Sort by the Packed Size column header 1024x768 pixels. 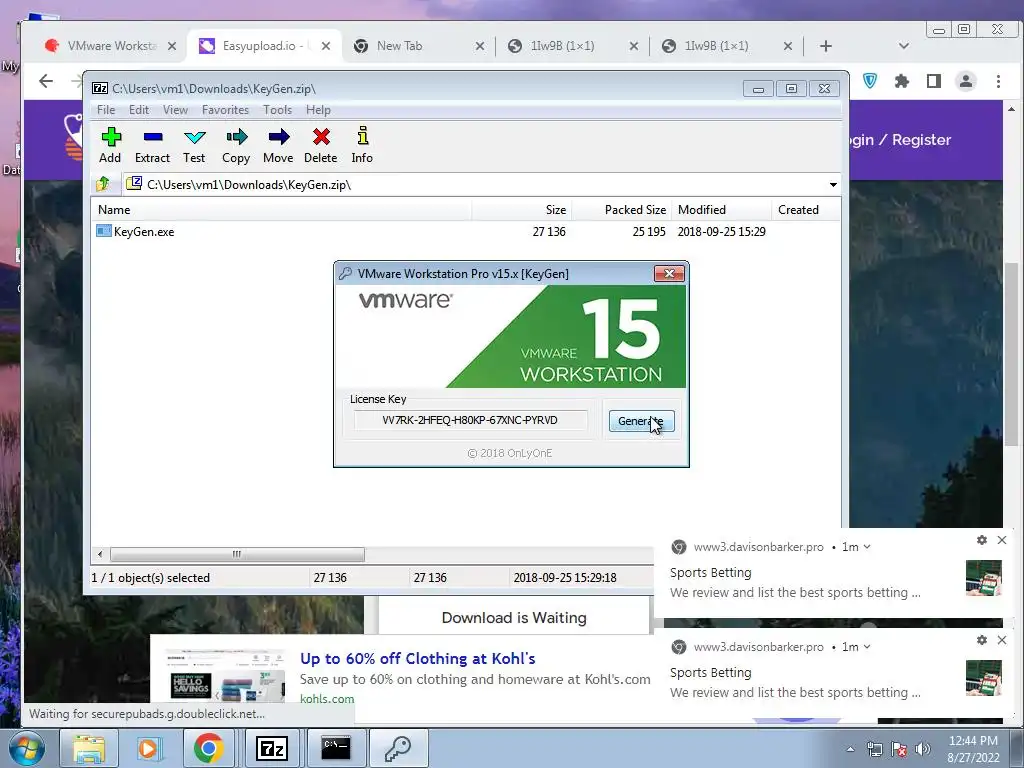[x=622, y=210]
